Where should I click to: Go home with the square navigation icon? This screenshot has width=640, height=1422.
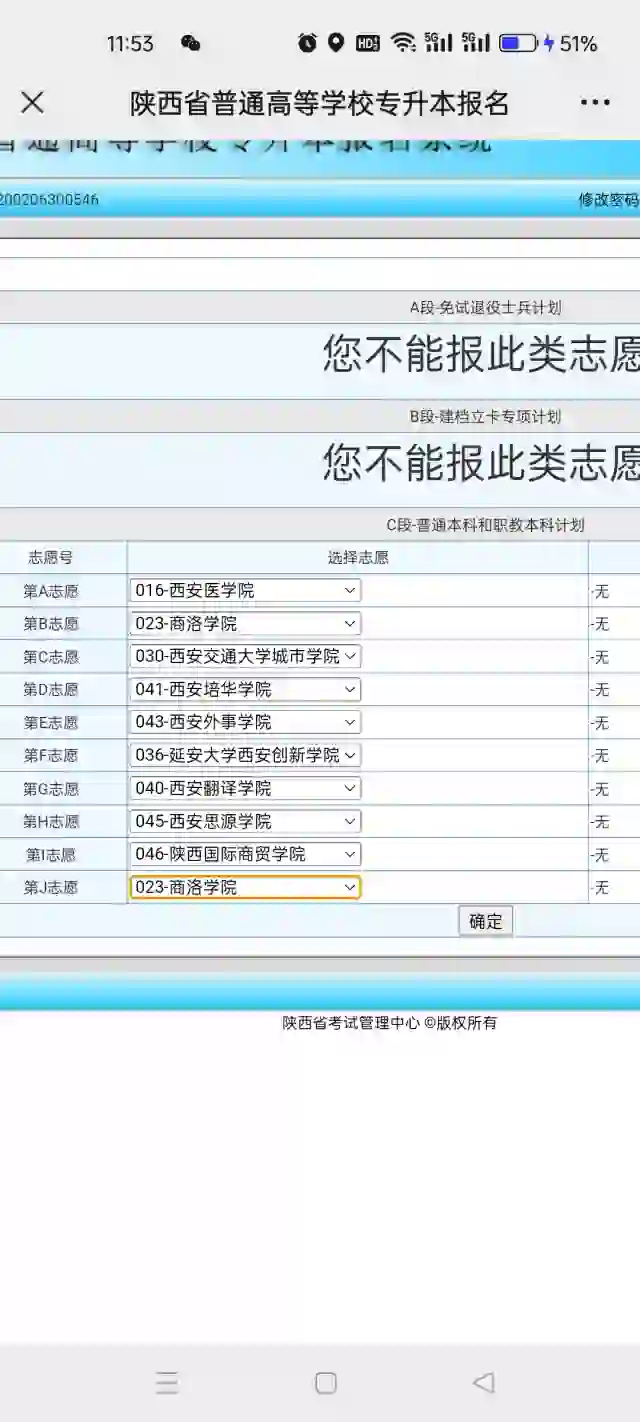point(325,1383)
